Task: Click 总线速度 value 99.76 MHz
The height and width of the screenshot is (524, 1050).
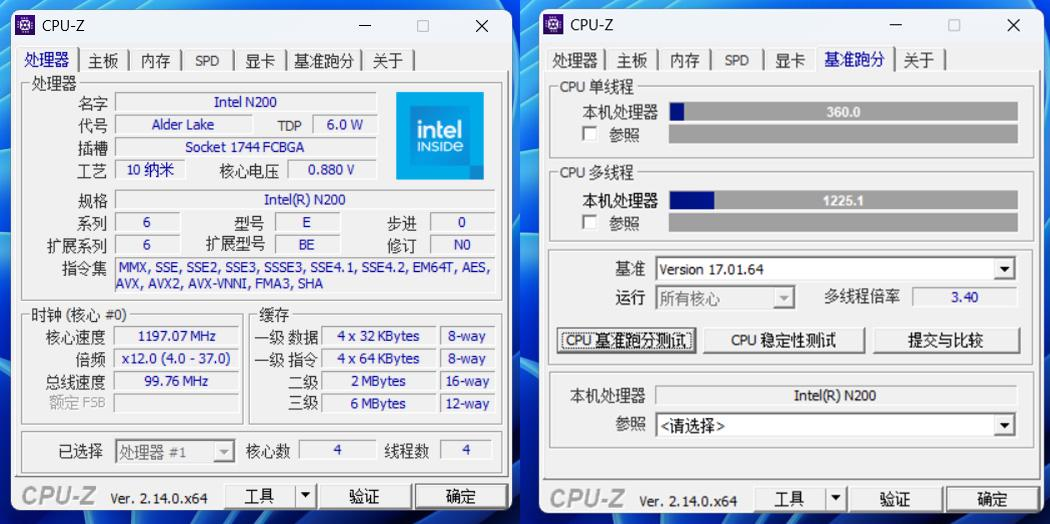Action: pyautogui.click(x=176, y=381)
